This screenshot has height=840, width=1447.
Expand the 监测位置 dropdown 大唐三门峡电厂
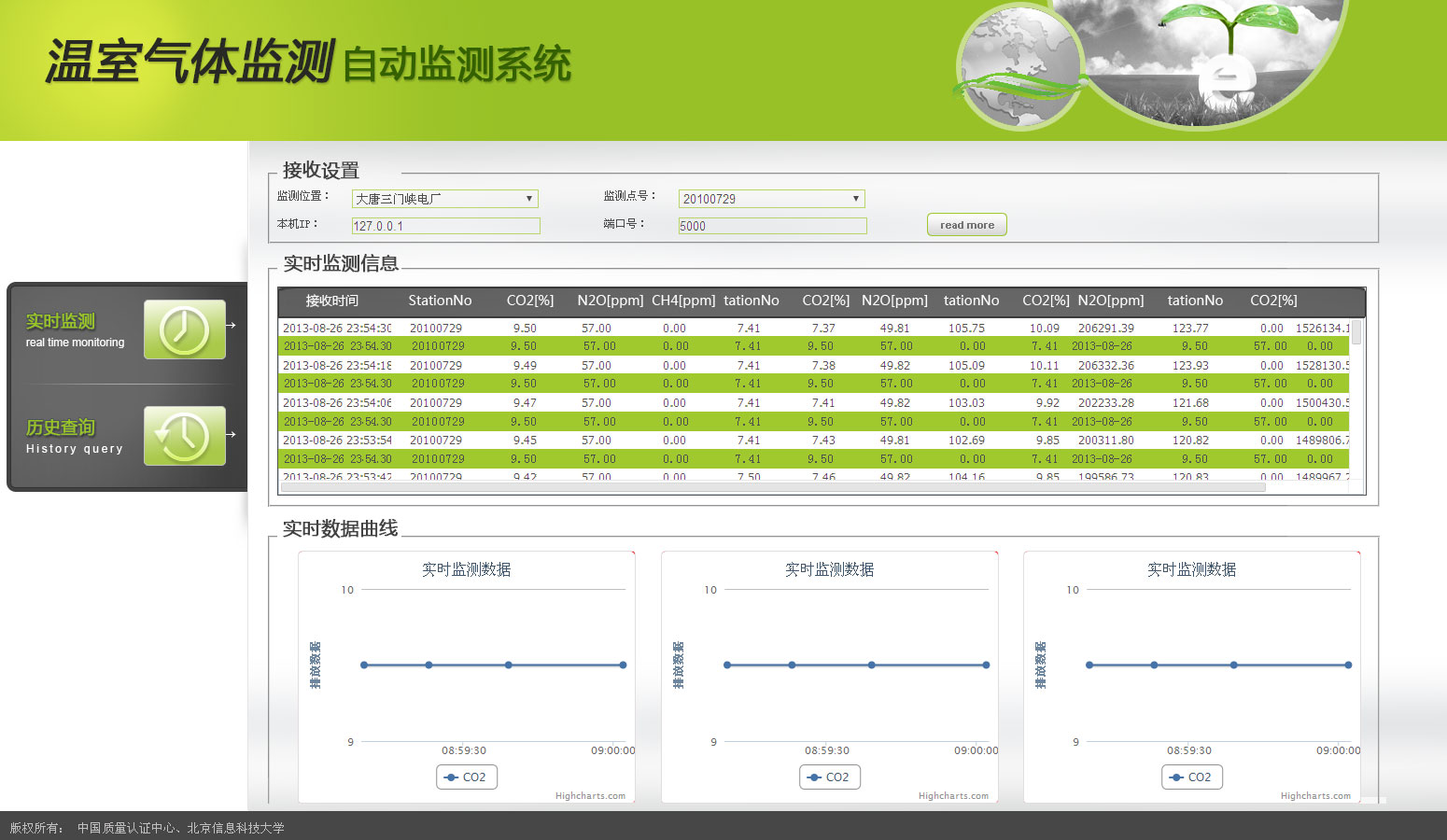click(x=444, y=199)
